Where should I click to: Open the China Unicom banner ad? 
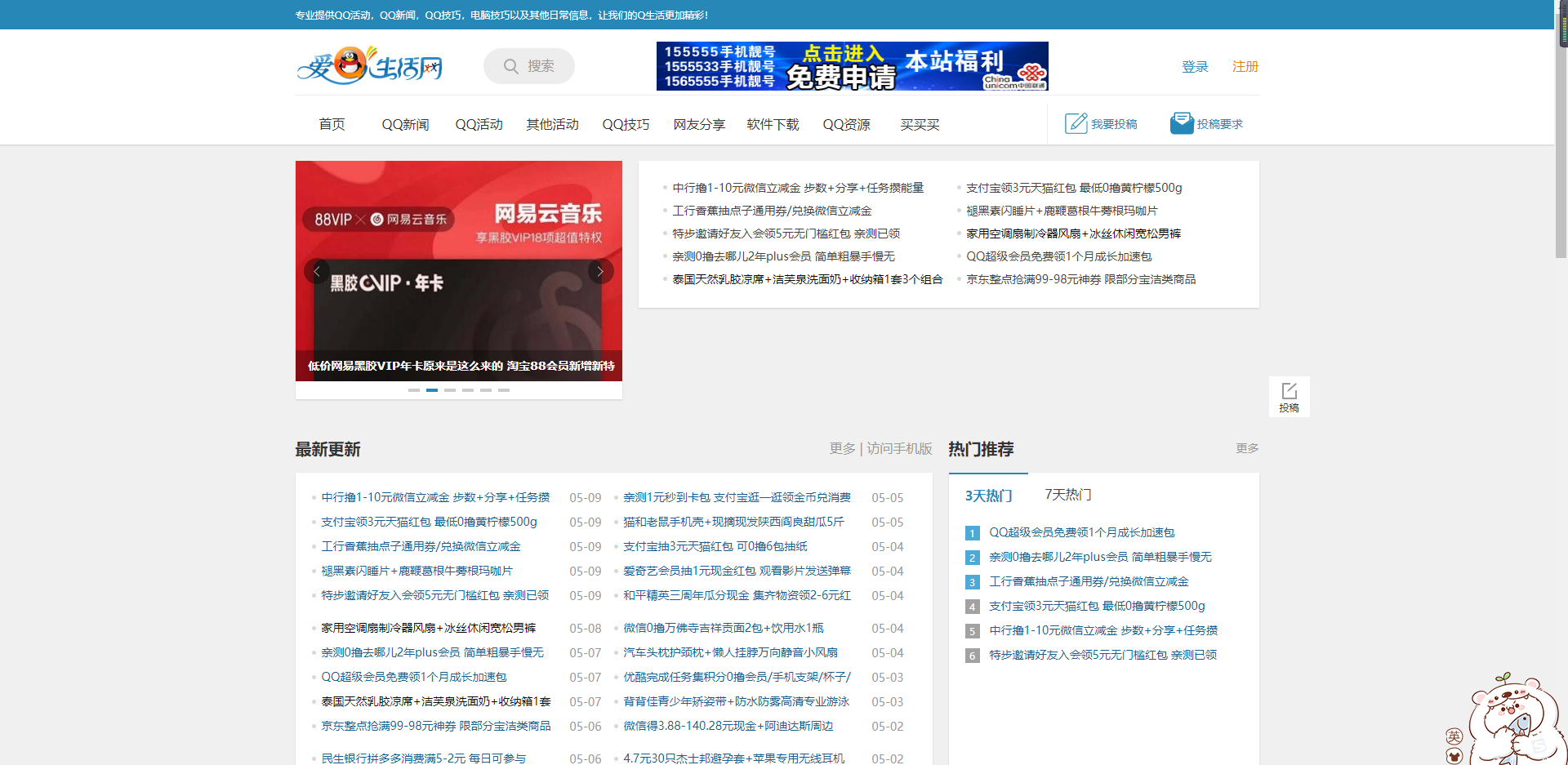(852, 66)
